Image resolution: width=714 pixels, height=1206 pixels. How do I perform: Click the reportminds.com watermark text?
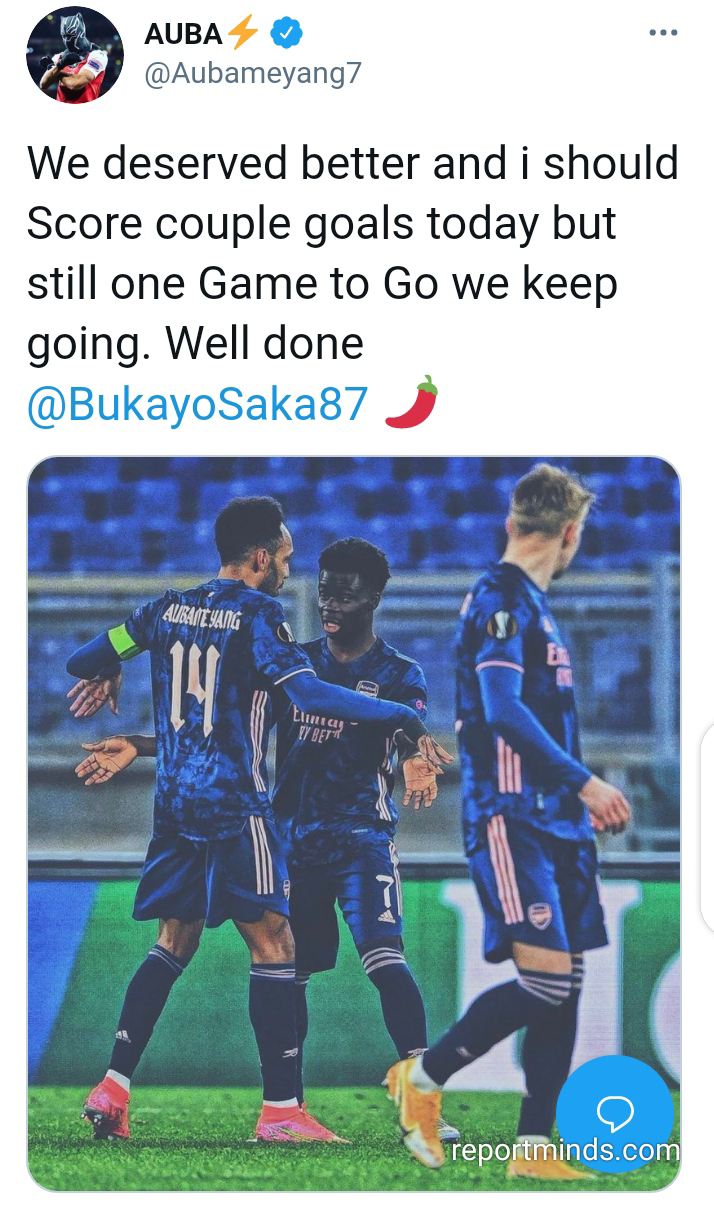565,1150
